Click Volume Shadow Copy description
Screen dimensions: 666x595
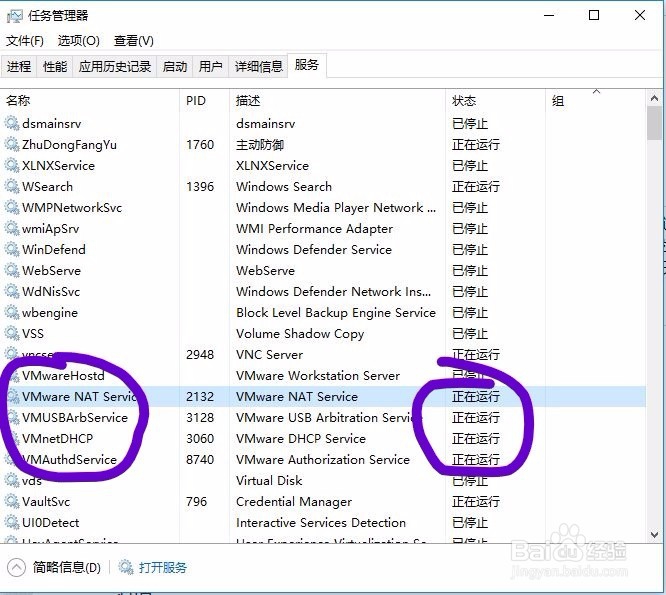click(300, 334)
